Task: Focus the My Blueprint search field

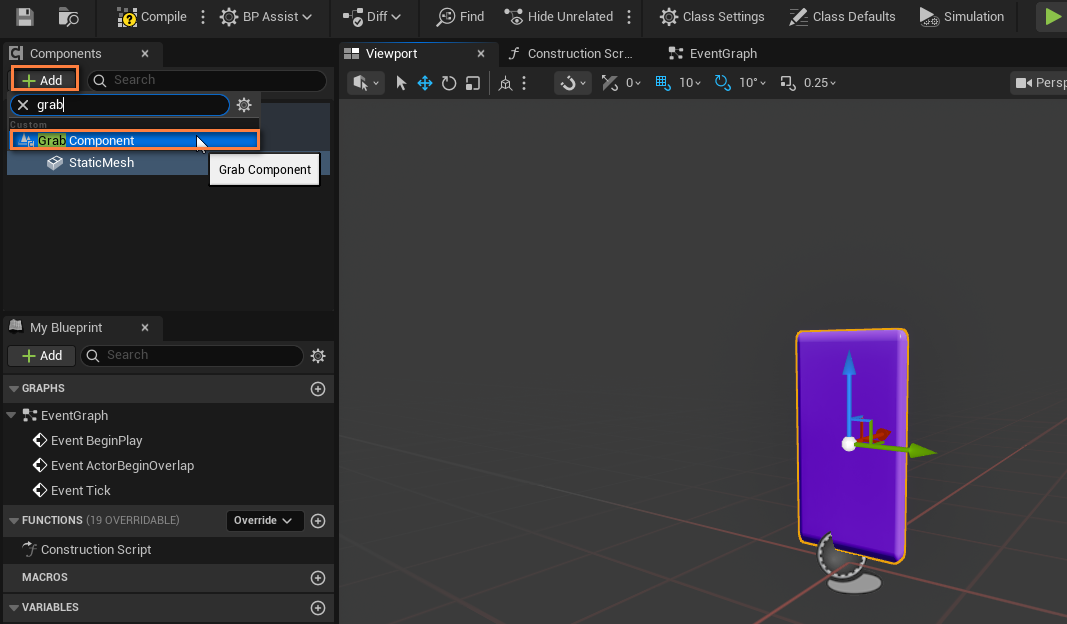Action: point(192,355)
